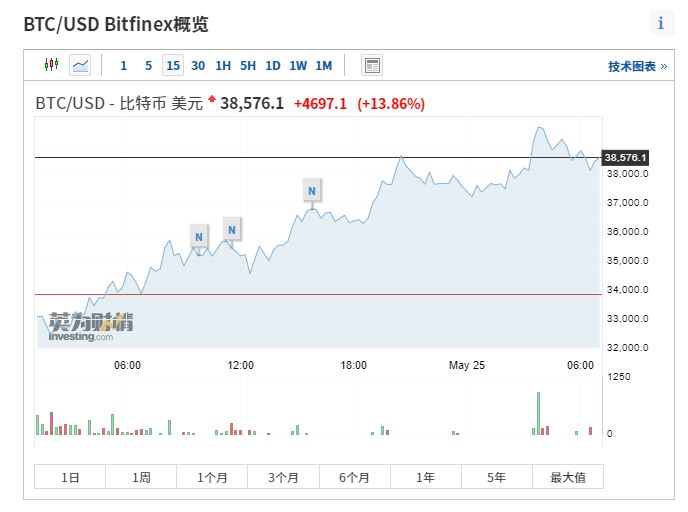Open the news/calendar panel icon
Image resolution: width=688 pixels, height=512 pixels.
pyautogui.click(x=372, y=65)
